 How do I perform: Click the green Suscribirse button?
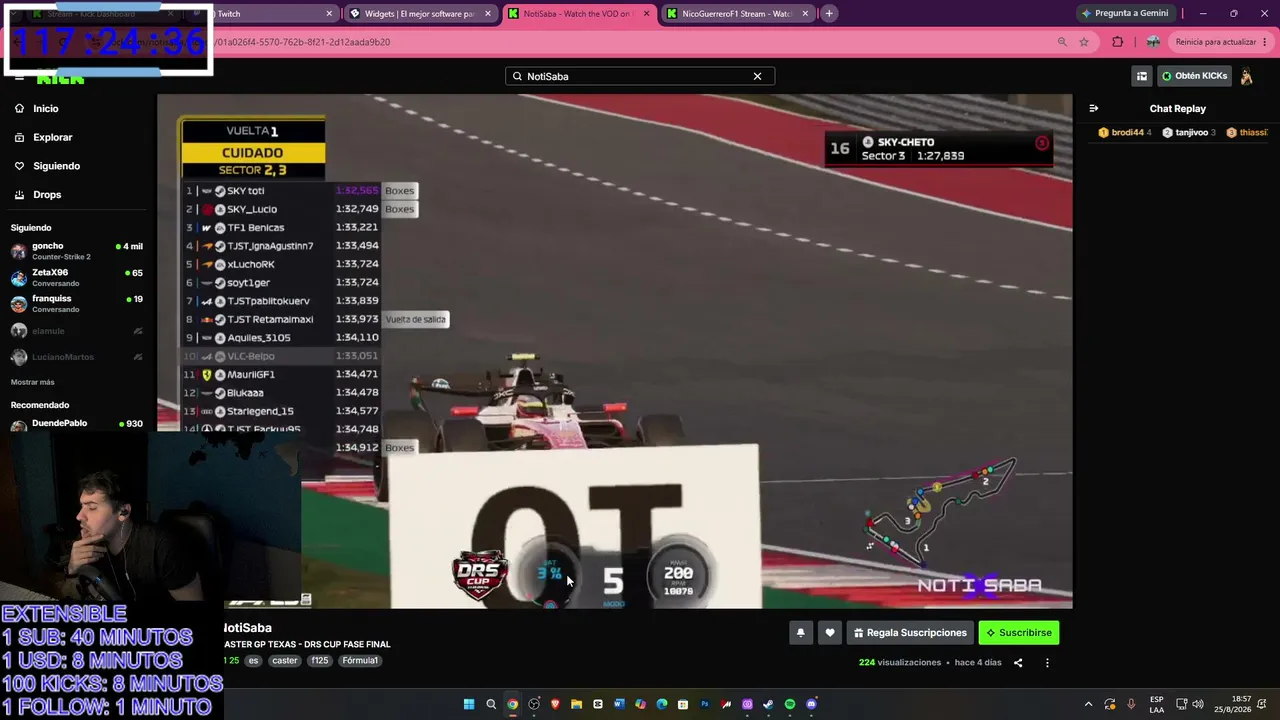point(1018,632)
